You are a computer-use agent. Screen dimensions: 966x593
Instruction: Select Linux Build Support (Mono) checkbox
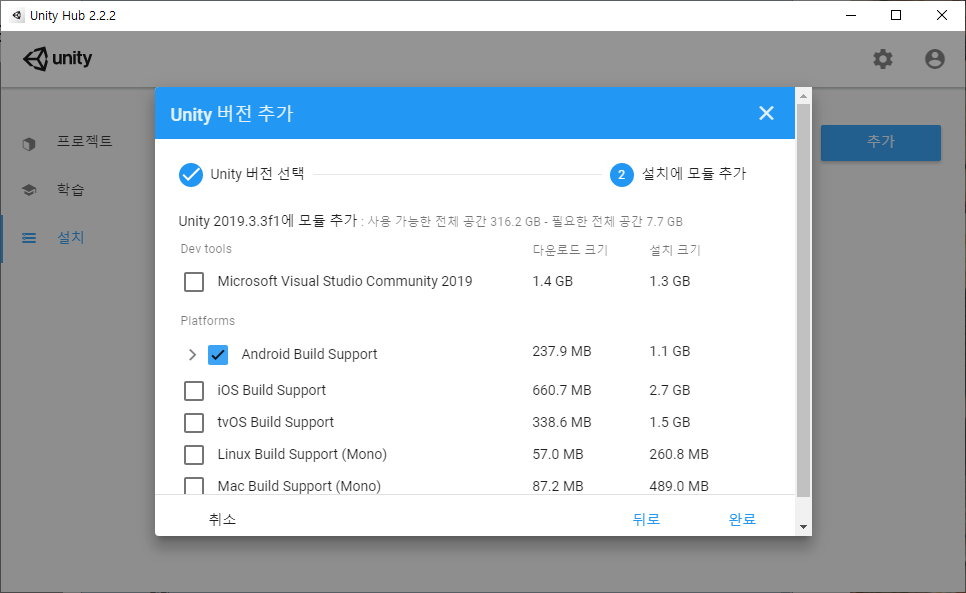[x=194, y=454]
